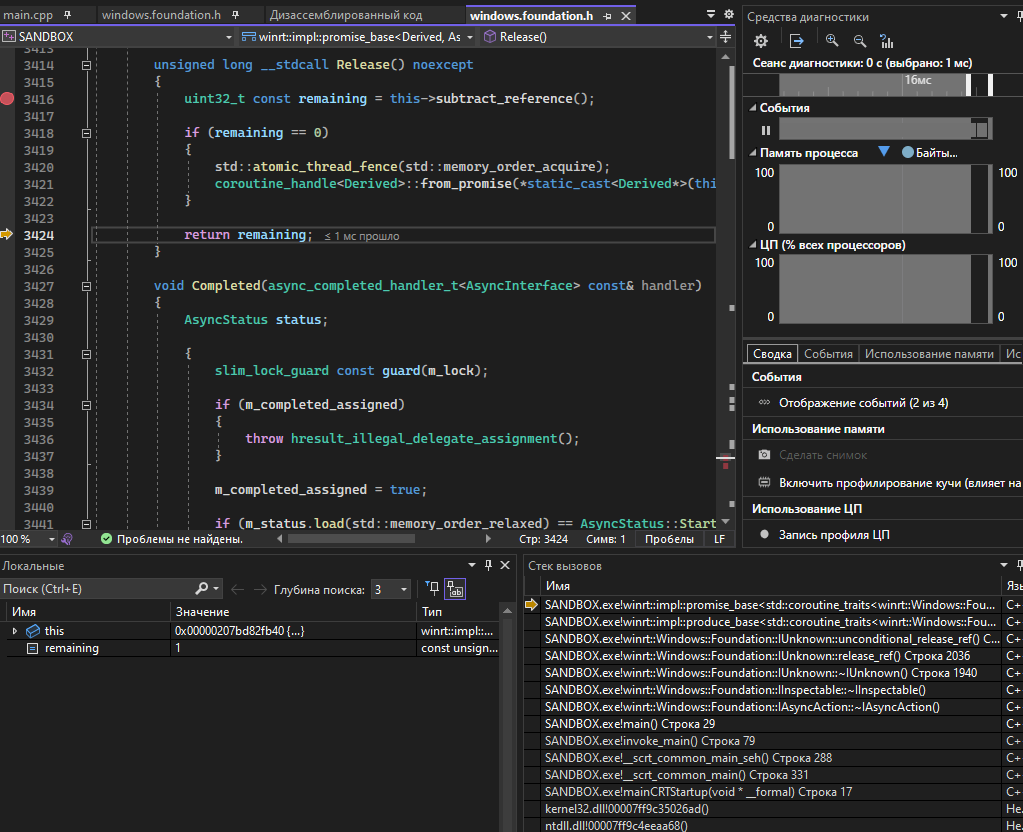Pause event collection in the События section

(x=765, y=129)
